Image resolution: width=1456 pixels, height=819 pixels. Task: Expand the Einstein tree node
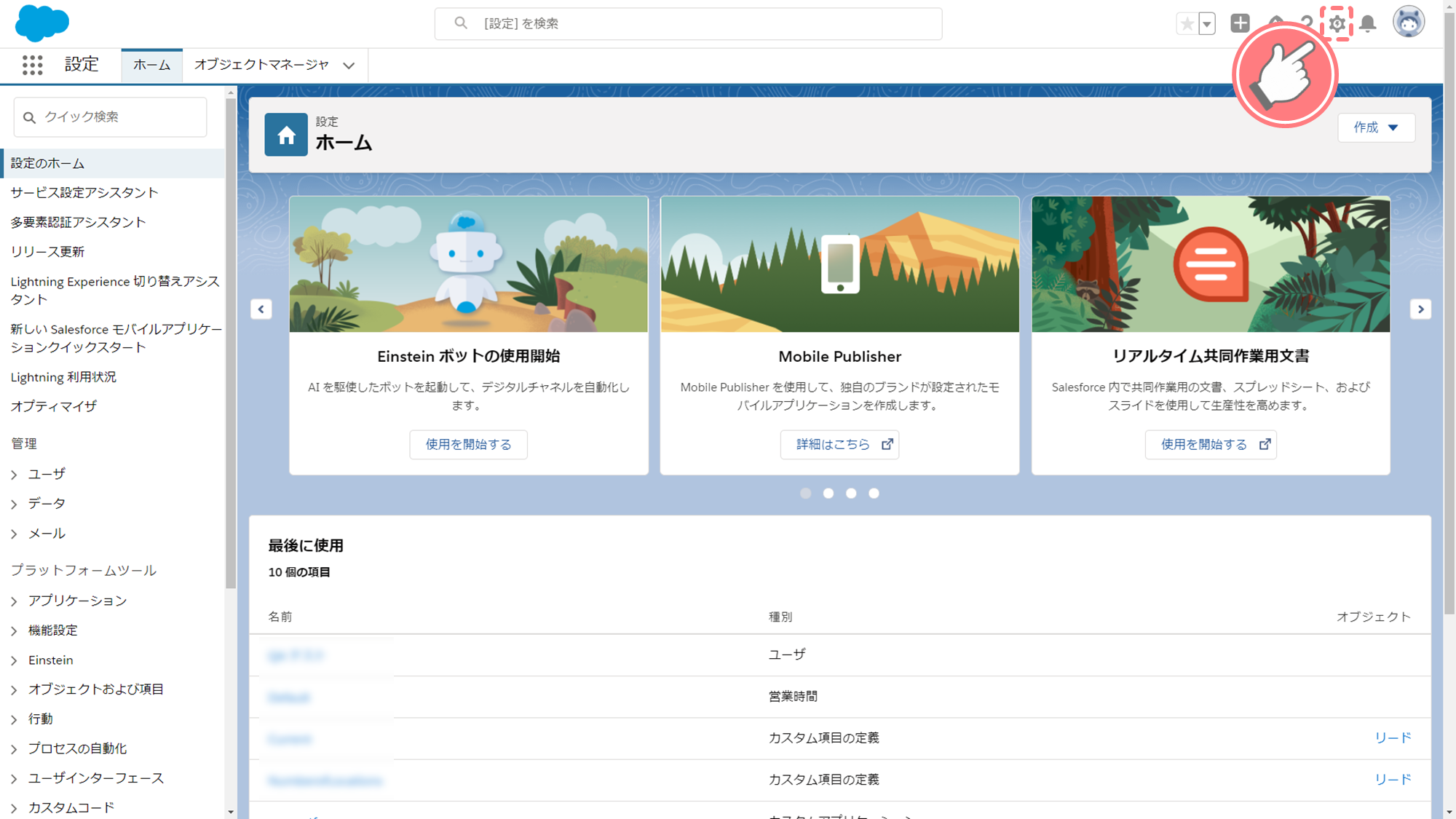click(14, 661)
